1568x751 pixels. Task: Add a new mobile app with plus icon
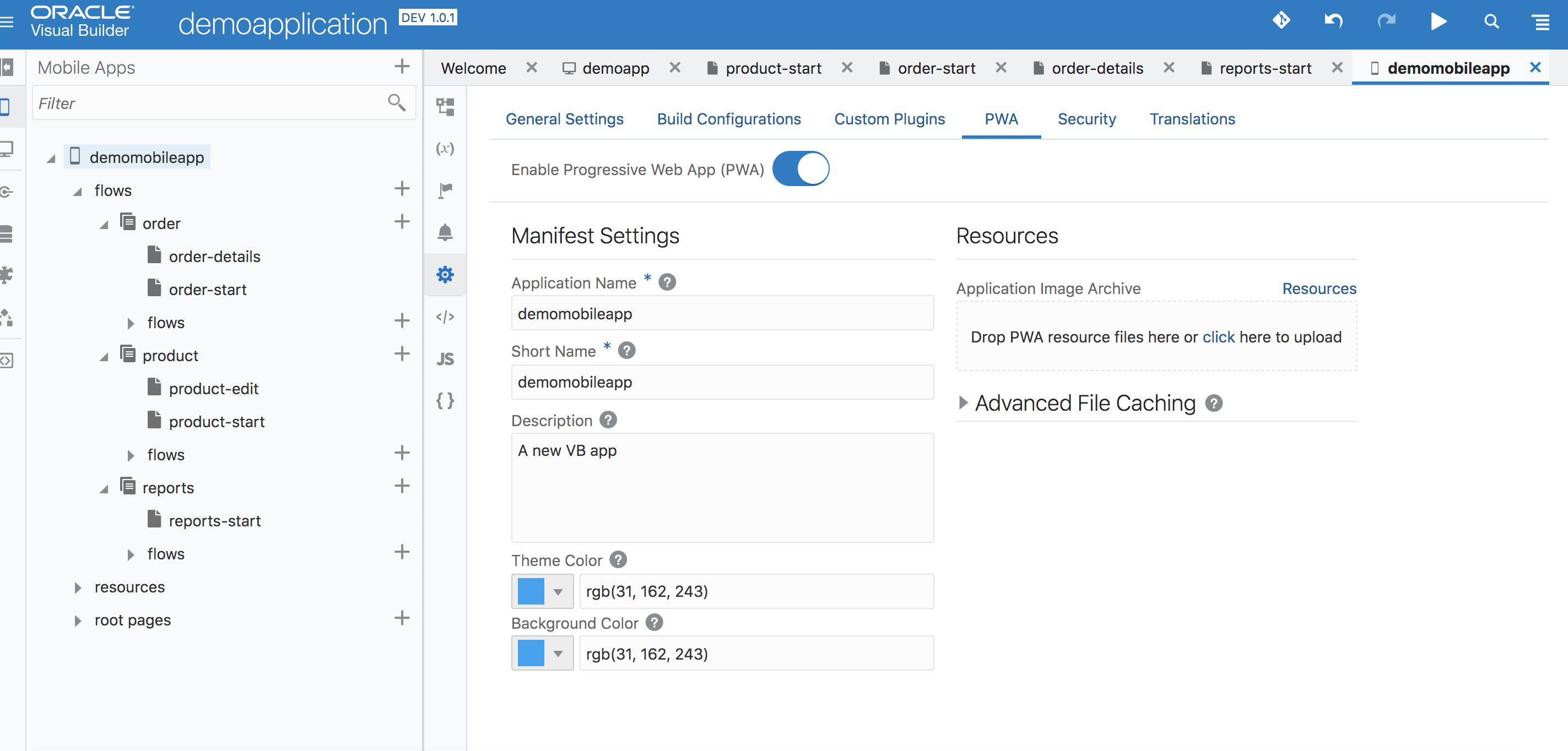402,66
